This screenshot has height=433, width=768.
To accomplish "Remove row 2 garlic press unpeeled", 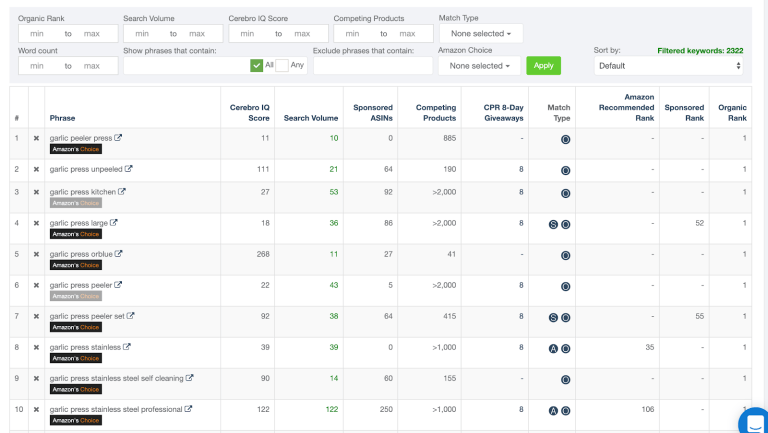I will pos(36,169).
